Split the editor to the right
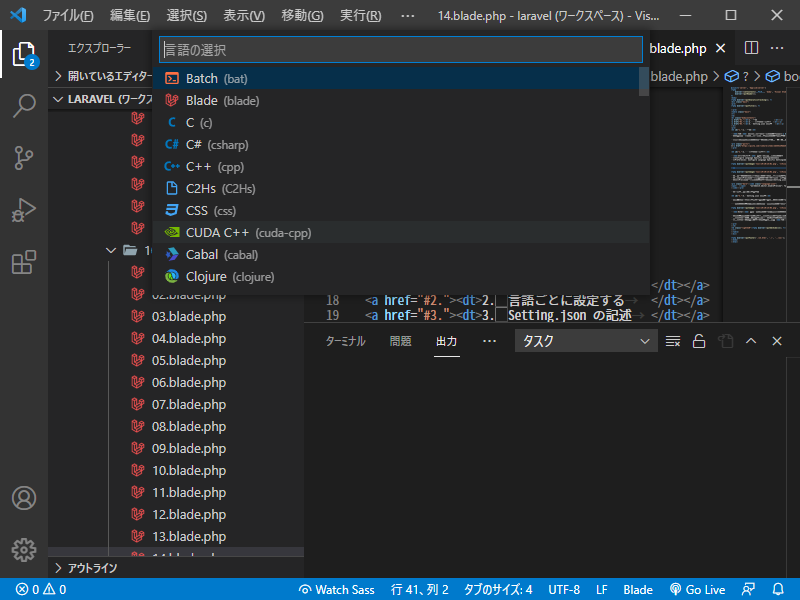 point(751,48)
